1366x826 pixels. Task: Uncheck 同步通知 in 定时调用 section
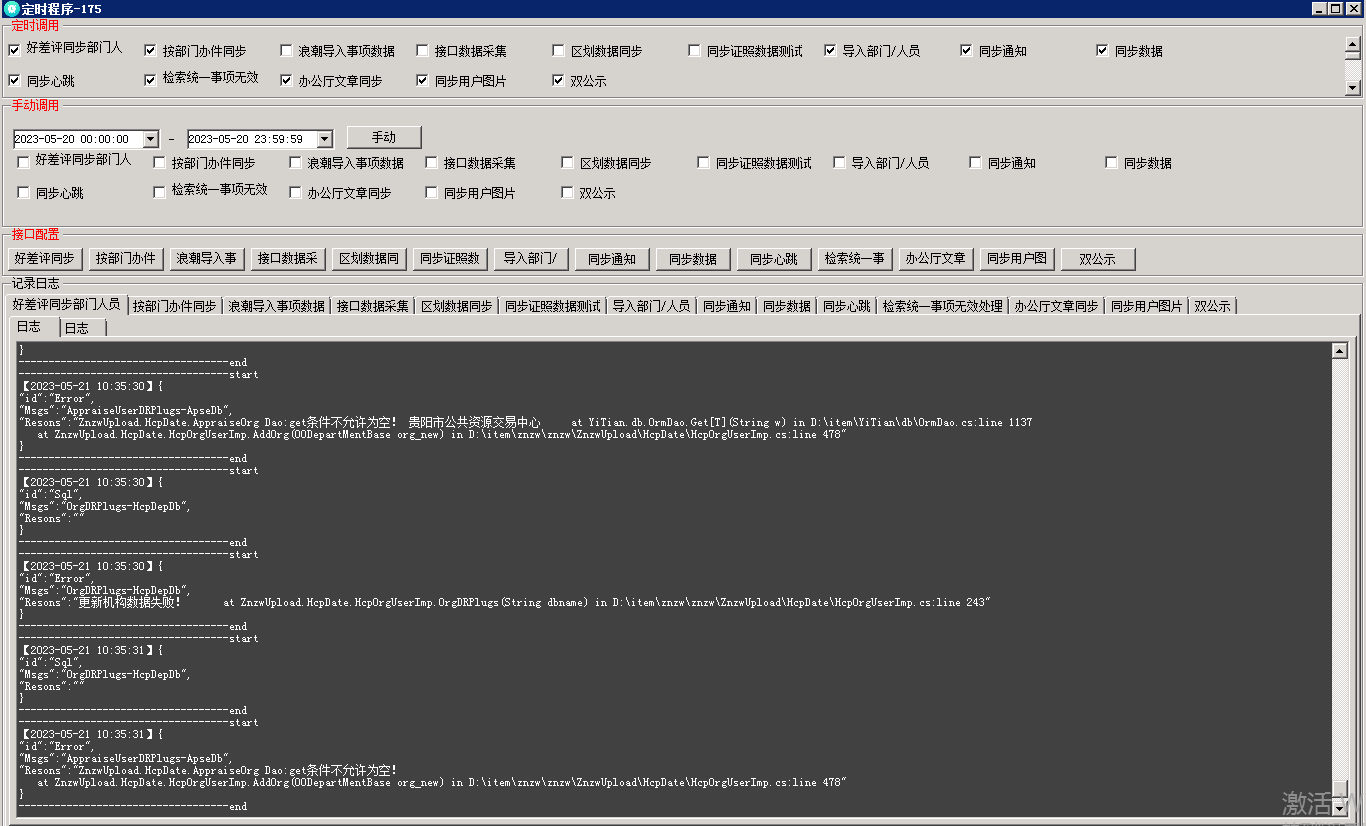click(966, 50)
